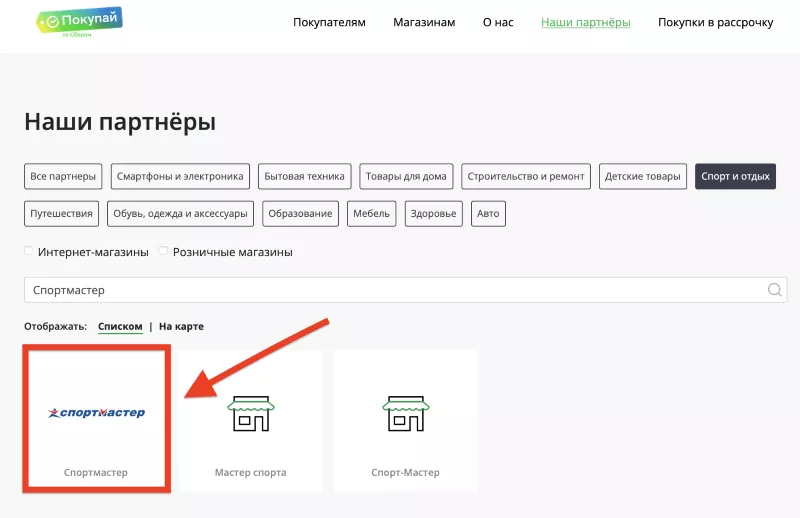The height and width of the screenshot is (518, 800).
Task: Filter by Смартфоны и электроника
Action: pyautogui.click(x=180, y=176)
